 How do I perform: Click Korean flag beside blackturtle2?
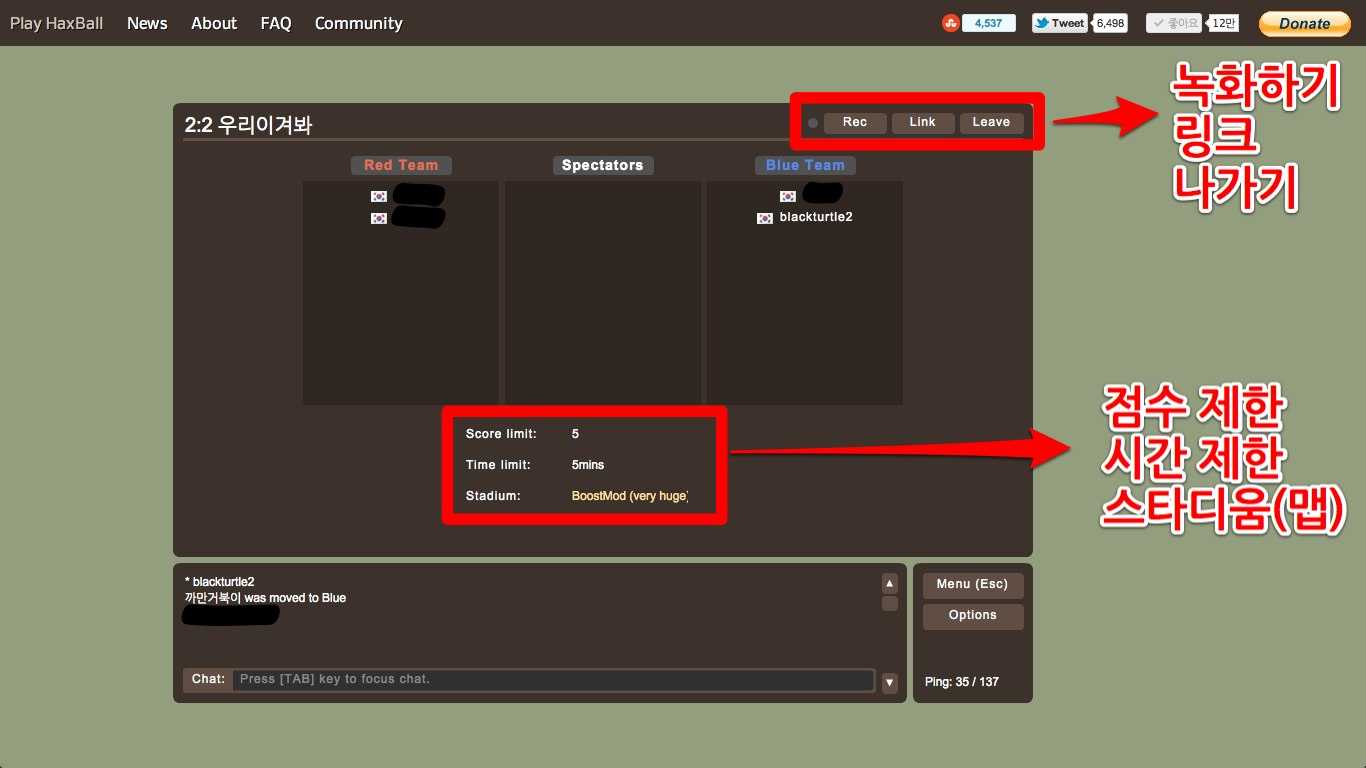(x=765, y=218)
